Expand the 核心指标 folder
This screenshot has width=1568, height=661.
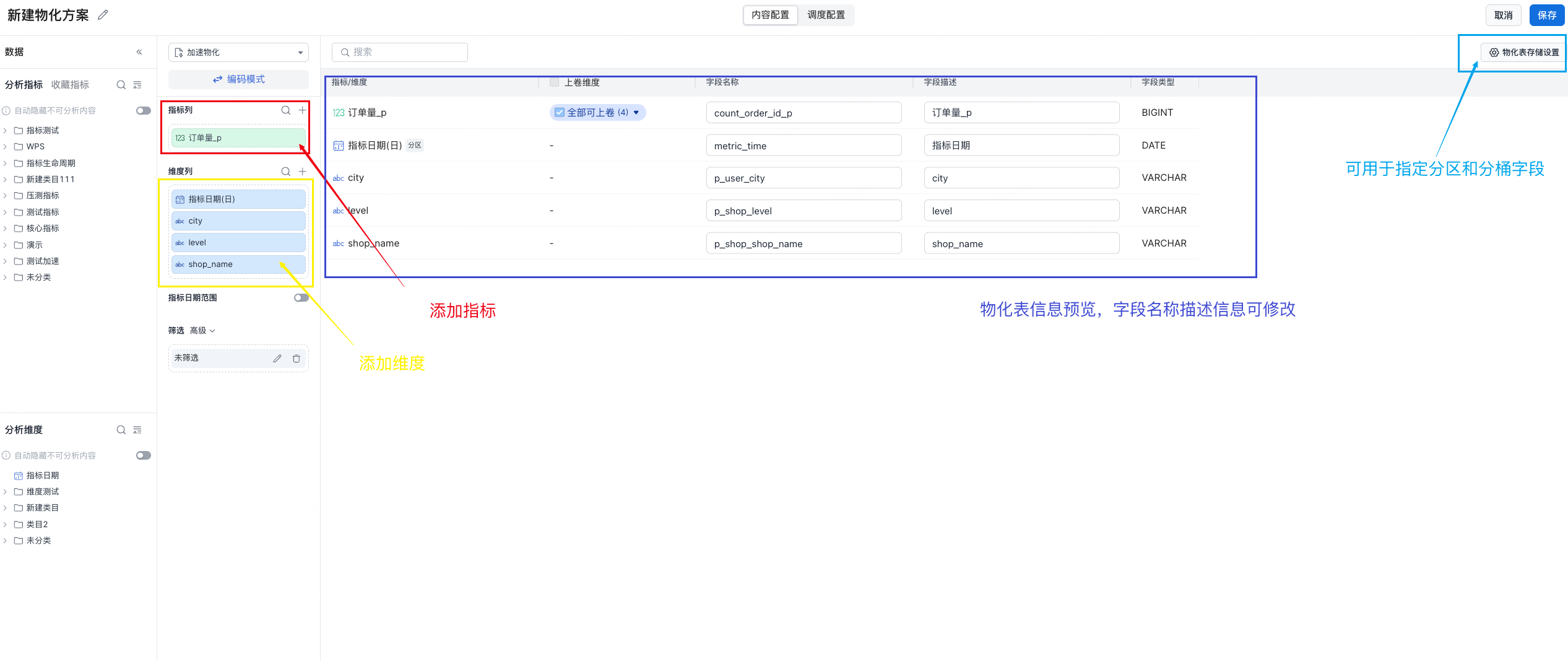click(x=5, y=229)
